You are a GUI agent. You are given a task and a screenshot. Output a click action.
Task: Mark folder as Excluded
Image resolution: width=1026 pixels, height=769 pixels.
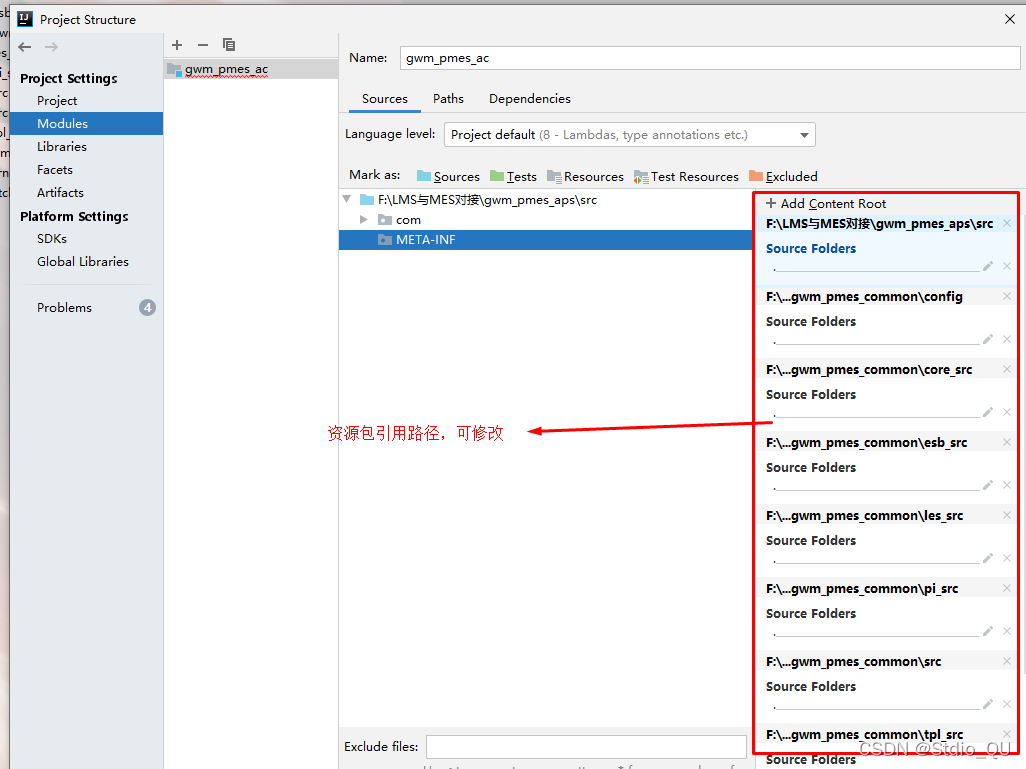pyautogui.click(x=783, y=176)
